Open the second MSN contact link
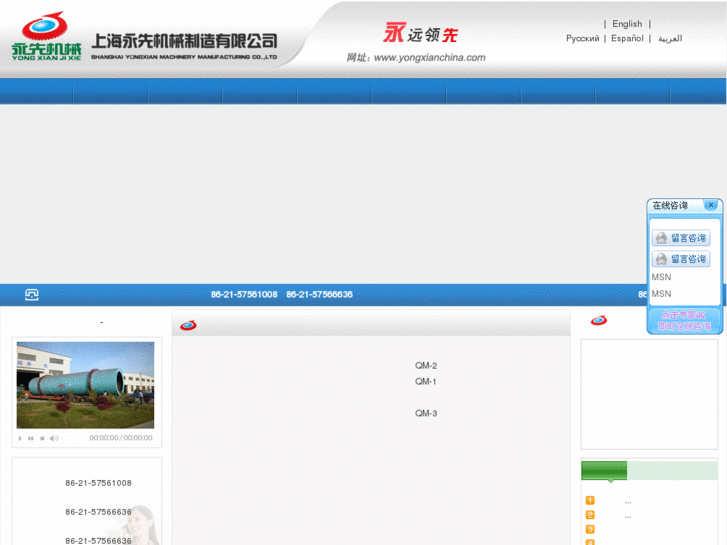727x545 pixels. [x=661, y=294]
